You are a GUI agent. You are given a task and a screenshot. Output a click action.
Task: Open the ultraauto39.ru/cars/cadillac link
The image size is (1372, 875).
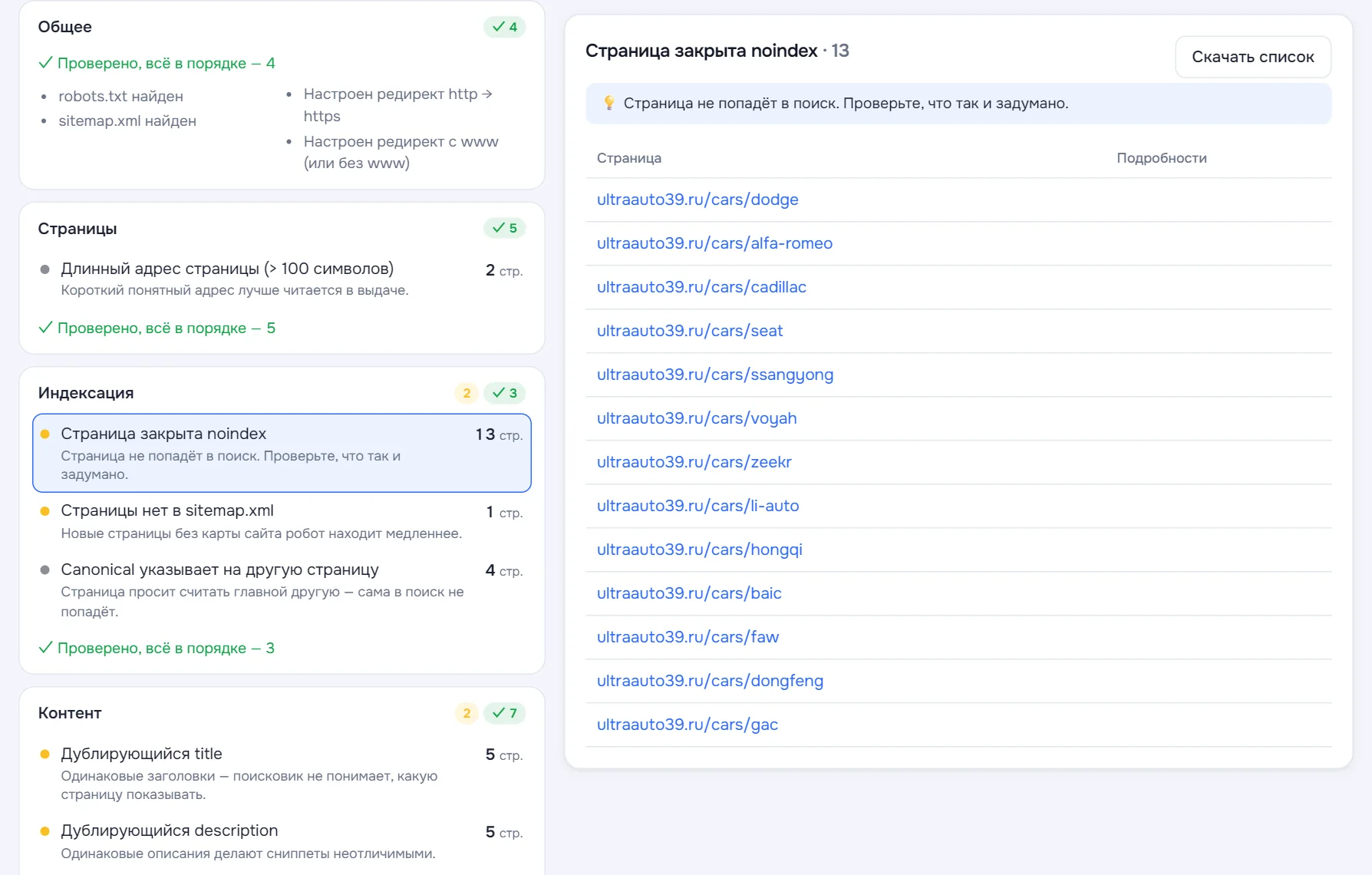701,287
